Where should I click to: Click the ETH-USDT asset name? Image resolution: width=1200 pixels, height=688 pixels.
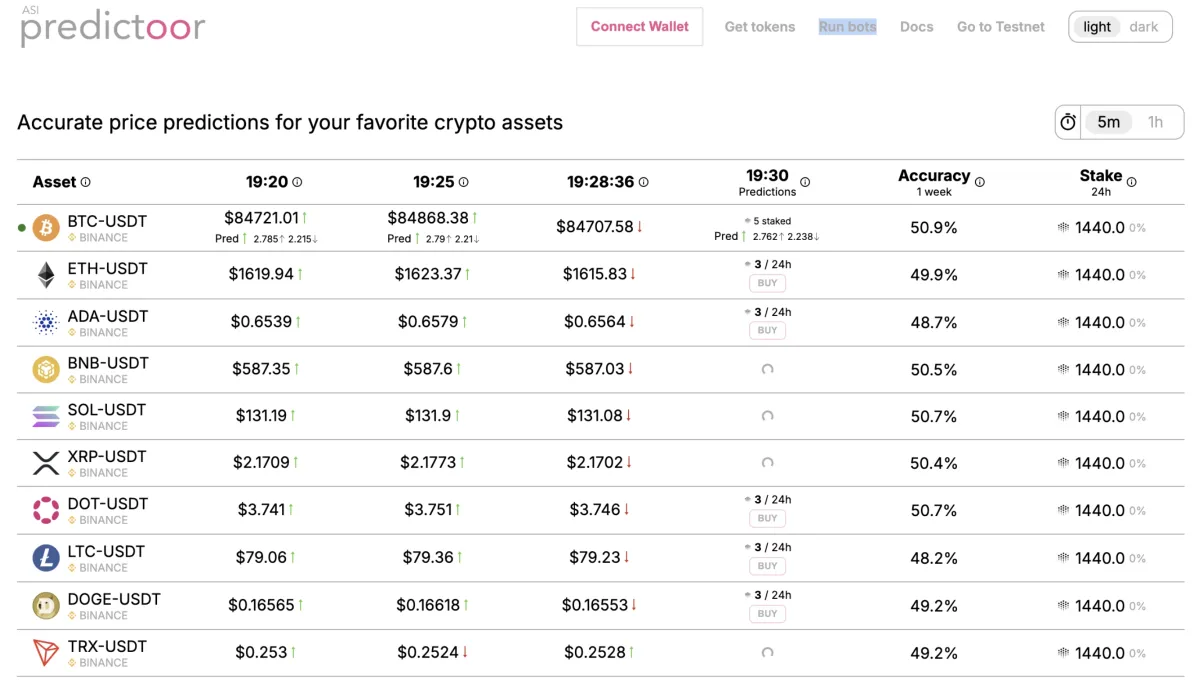(107, 268)
